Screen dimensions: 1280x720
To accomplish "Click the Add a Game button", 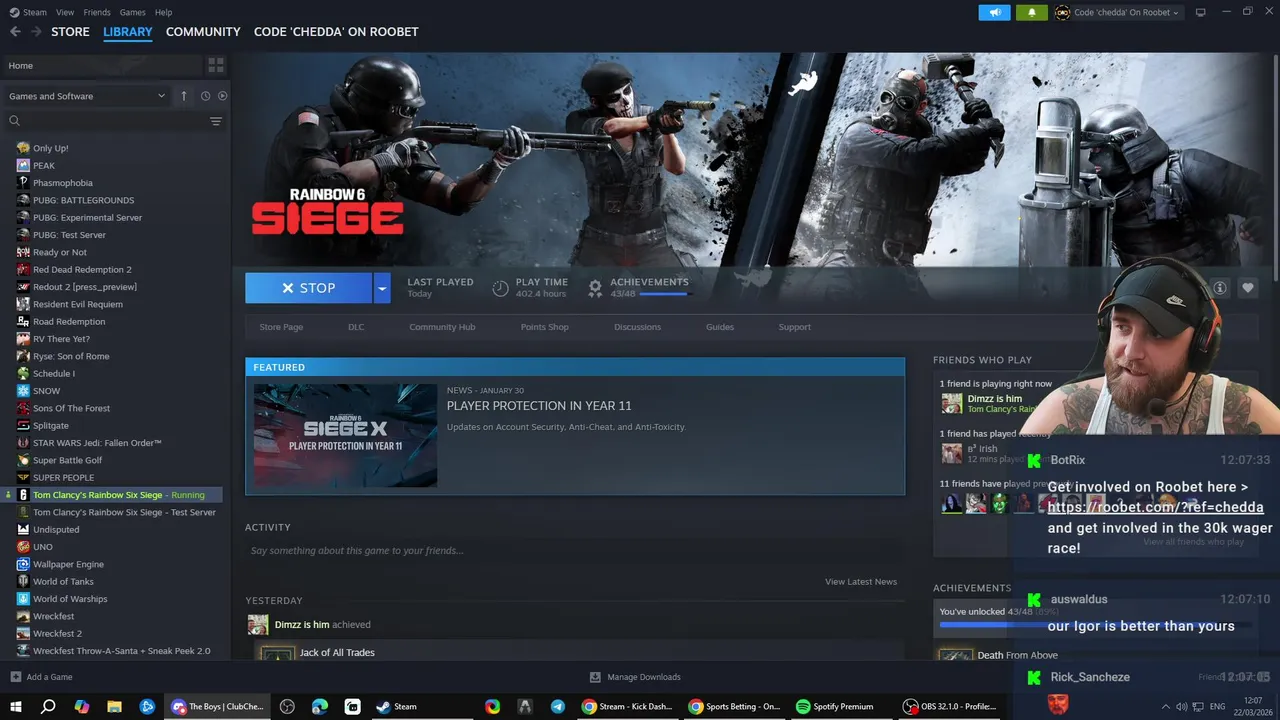I will (42, 677).
